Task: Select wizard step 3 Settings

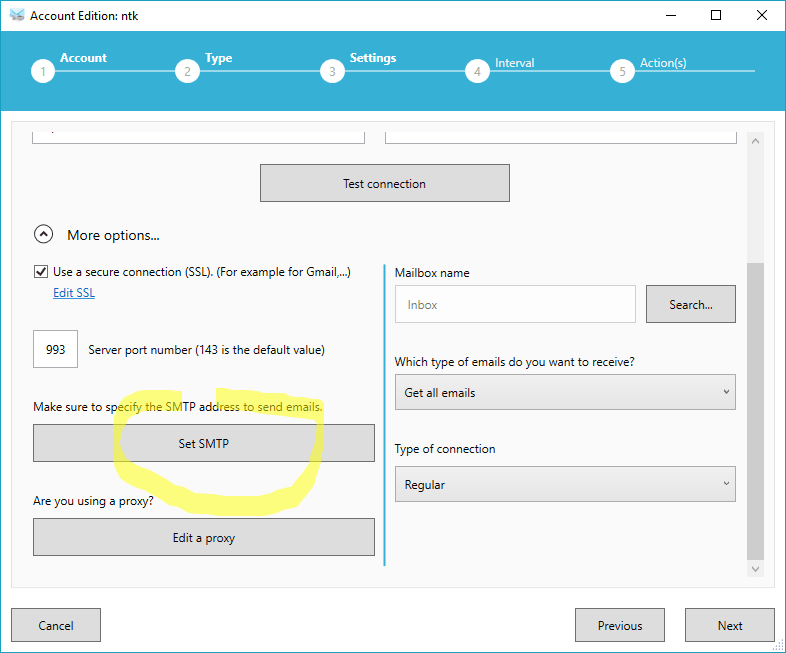Action: pyautogui.click(x=332, y=71)
